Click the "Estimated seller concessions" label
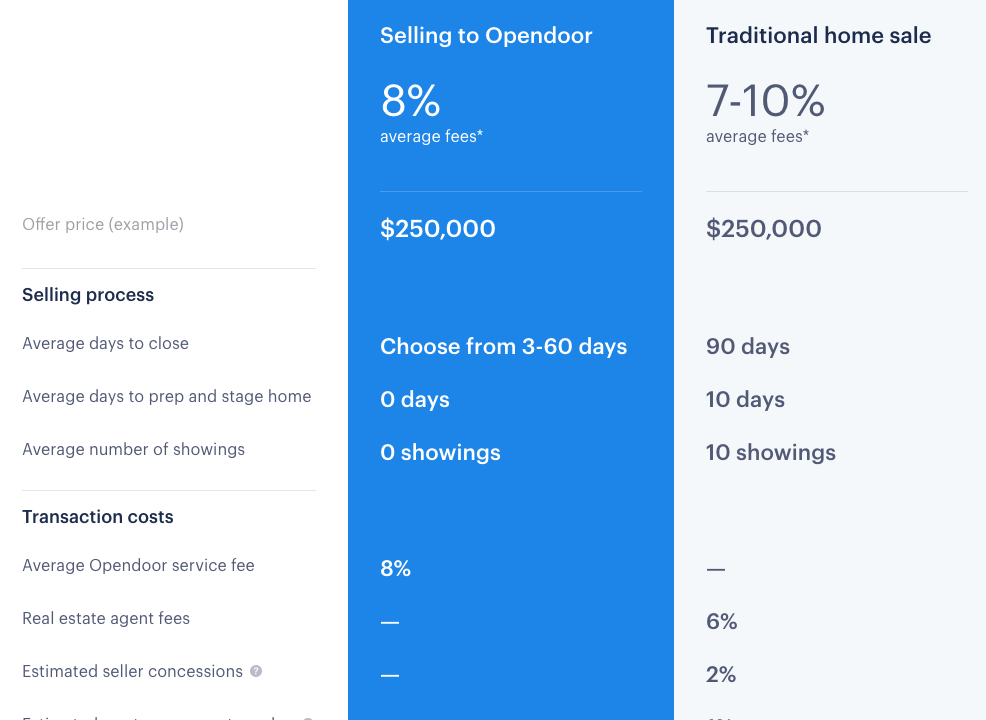 132,671
